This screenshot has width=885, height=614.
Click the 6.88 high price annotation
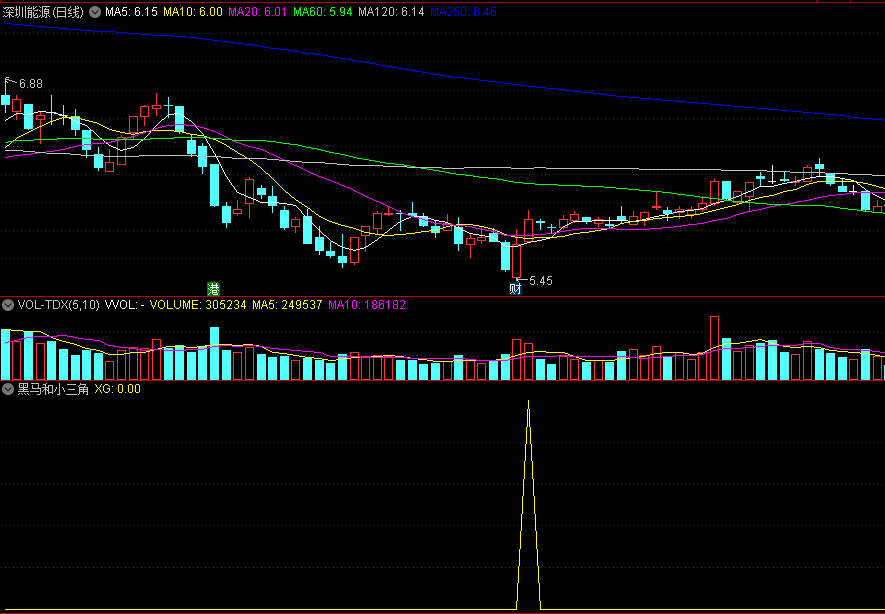(x=30, y=84)
